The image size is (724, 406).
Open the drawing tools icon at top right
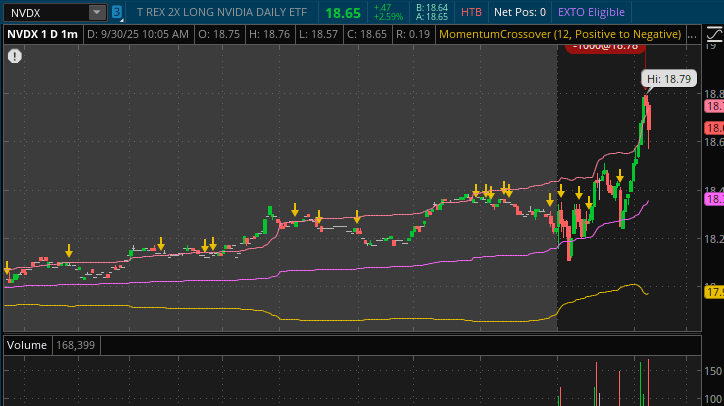click(714, 34)
